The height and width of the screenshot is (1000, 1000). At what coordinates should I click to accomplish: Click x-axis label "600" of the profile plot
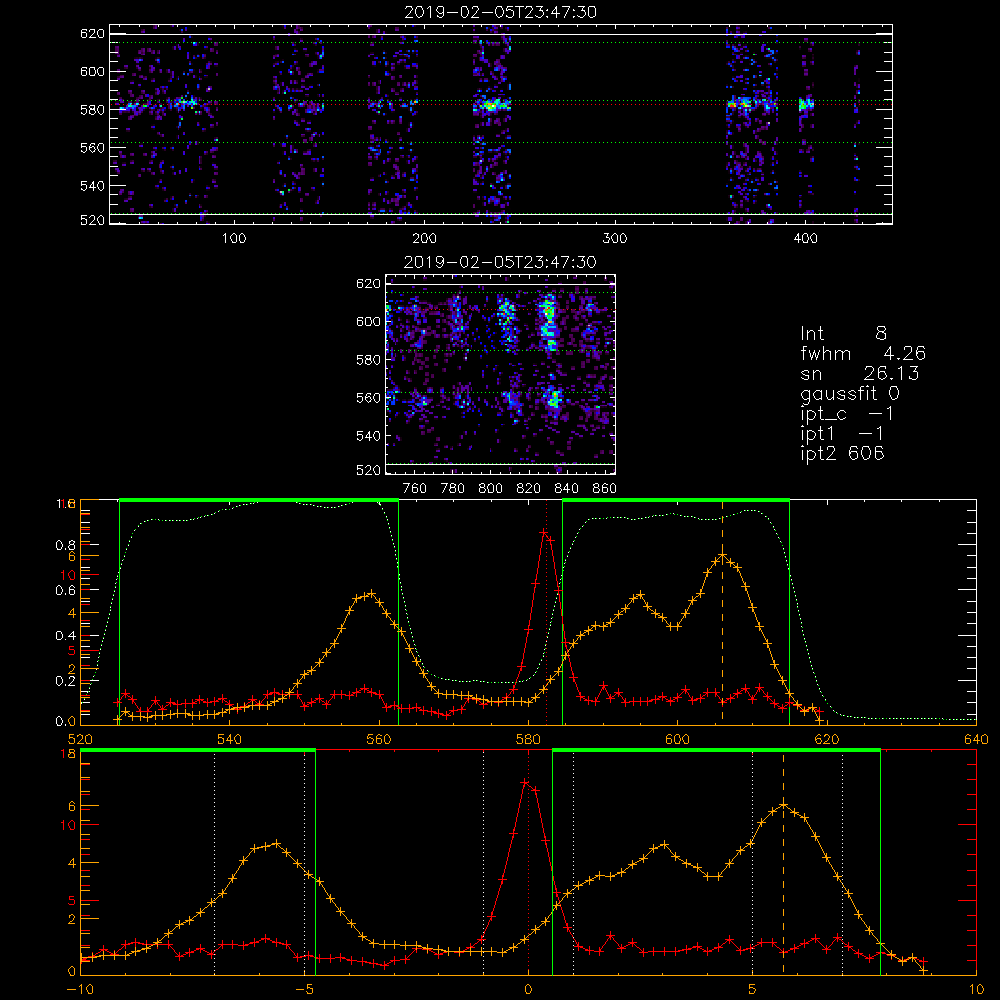coord(677,740)
